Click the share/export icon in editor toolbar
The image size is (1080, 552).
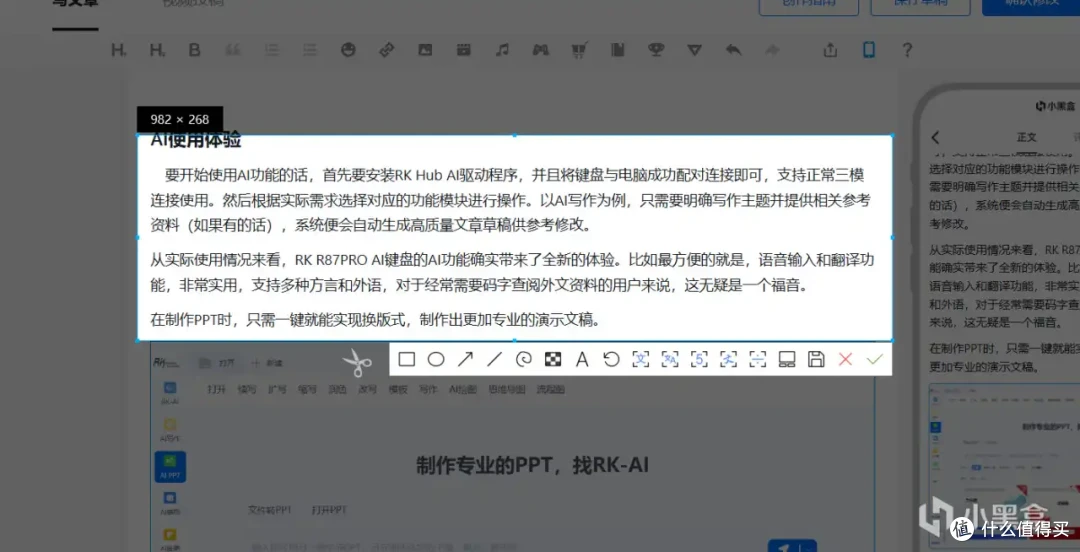pyautogui.click(x=831, y=50)
